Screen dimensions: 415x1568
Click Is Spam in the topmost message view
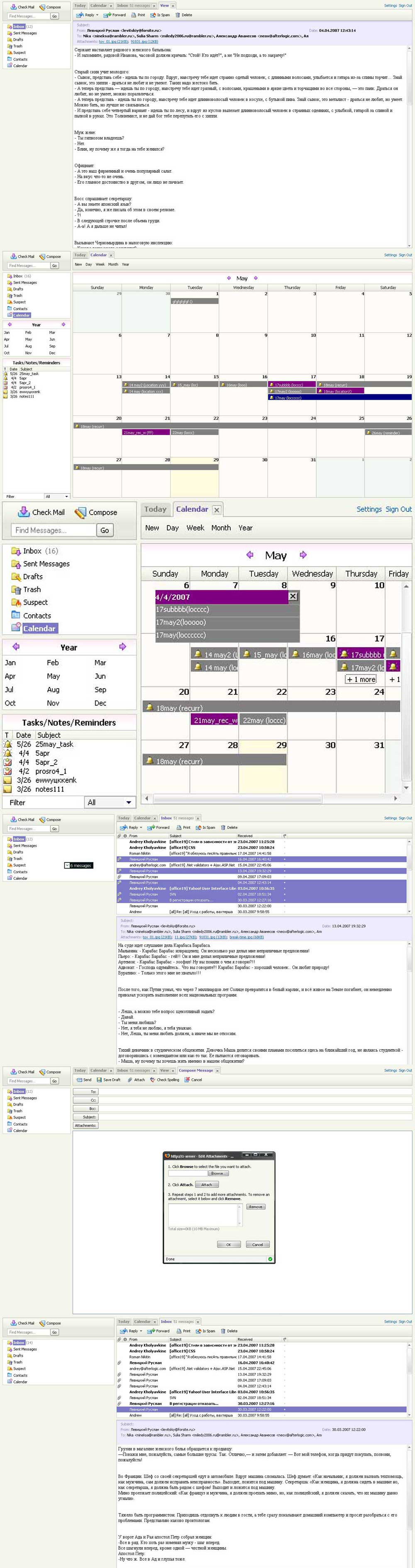pyautogui.click(x=161, y=15)
